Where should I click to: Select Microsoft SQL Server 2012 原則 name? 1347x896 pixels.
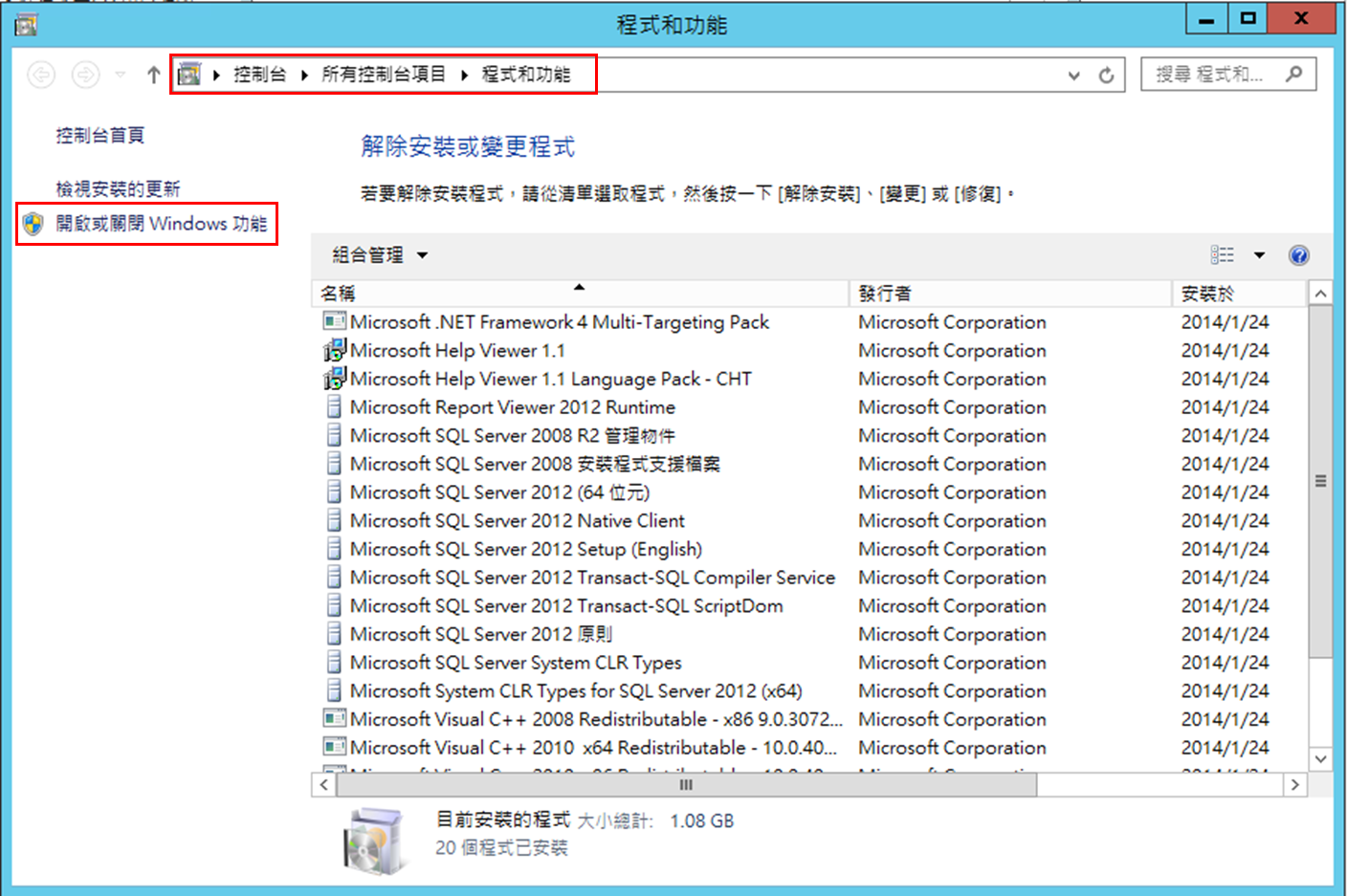481,634
